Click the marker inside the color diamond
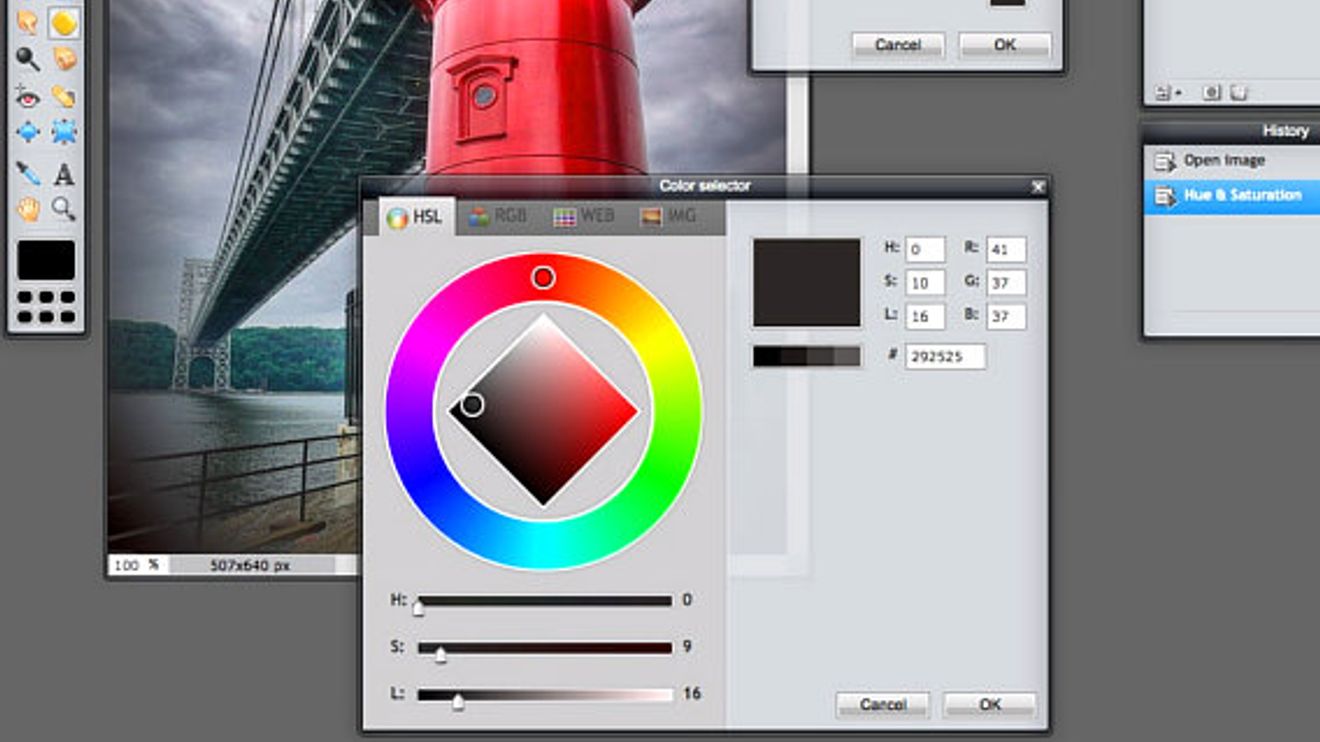 pyautogui.click(x=472, y=404)
